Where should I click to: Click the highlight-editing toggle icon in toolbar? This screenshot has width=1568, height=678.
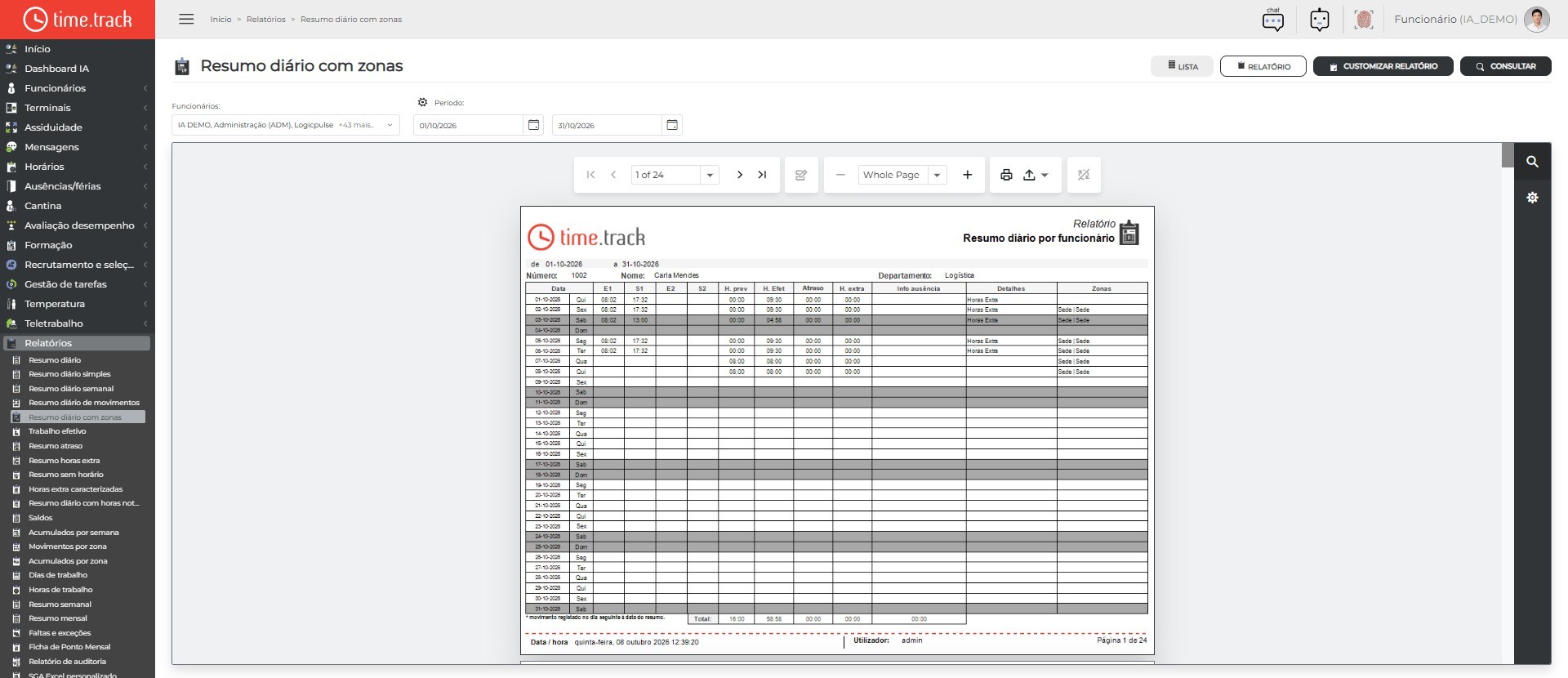click(1084, 175)
